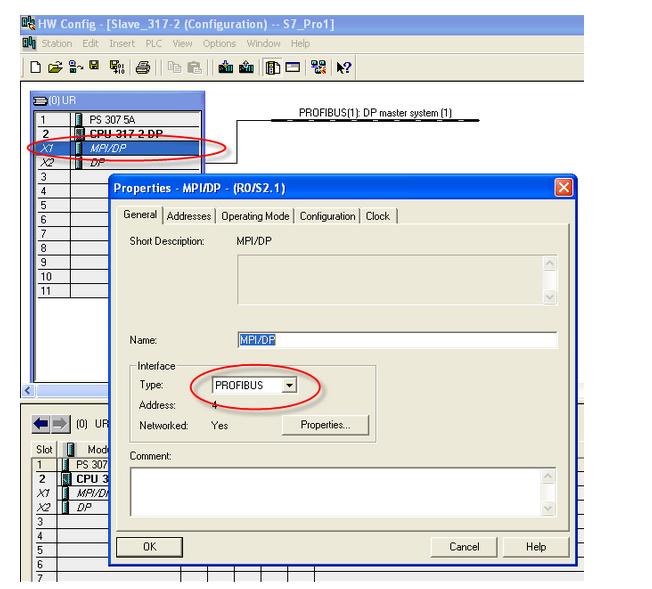Click the Help button in the dialog
The image size is (652, 589).
[x=536, y=547]
